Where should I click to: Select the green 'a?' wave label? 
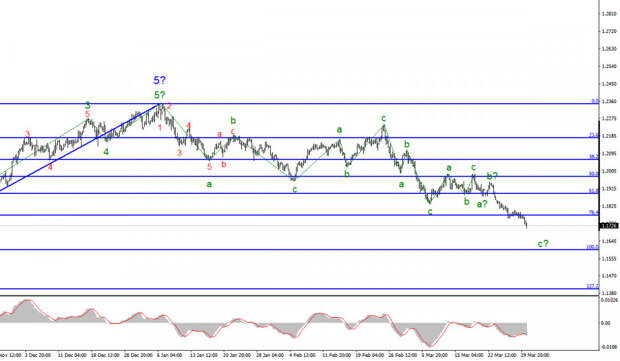point(482,204)
